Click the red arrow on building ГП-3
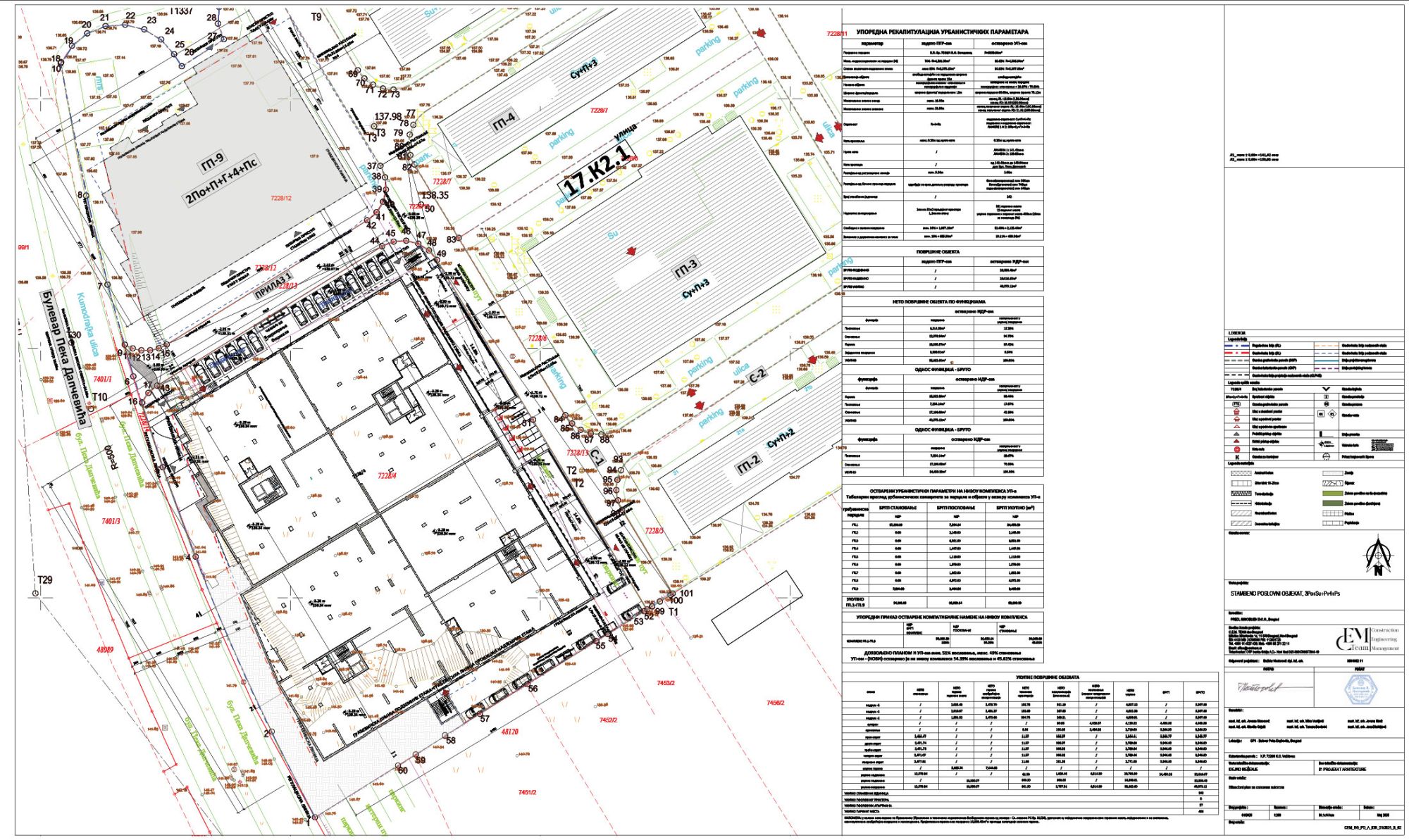The image size is (1409, 840). (631, 251)
